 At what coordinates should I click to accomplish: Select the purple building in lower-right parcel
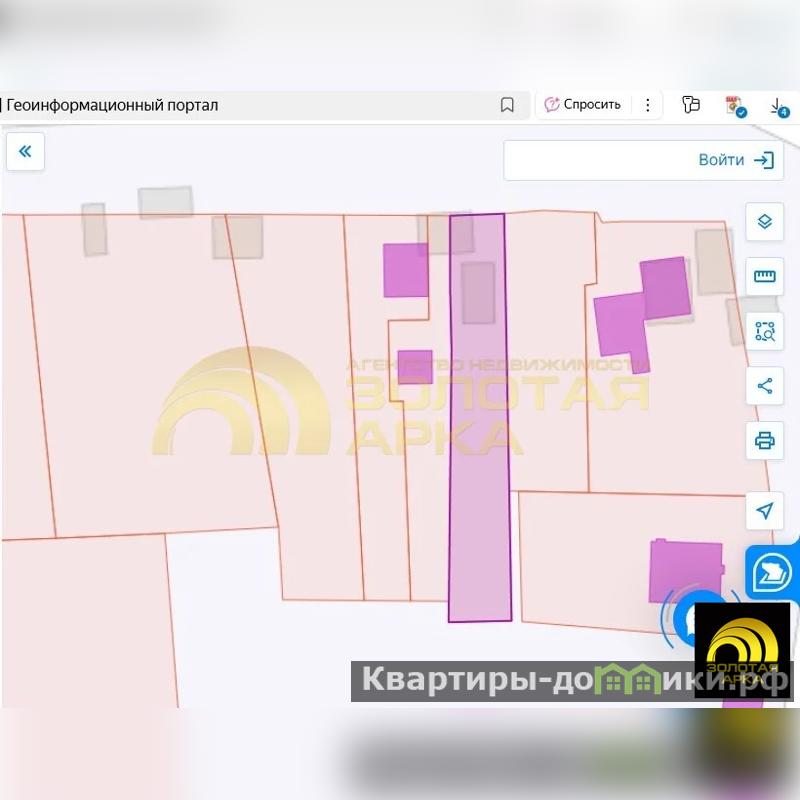tap(685, 570)
